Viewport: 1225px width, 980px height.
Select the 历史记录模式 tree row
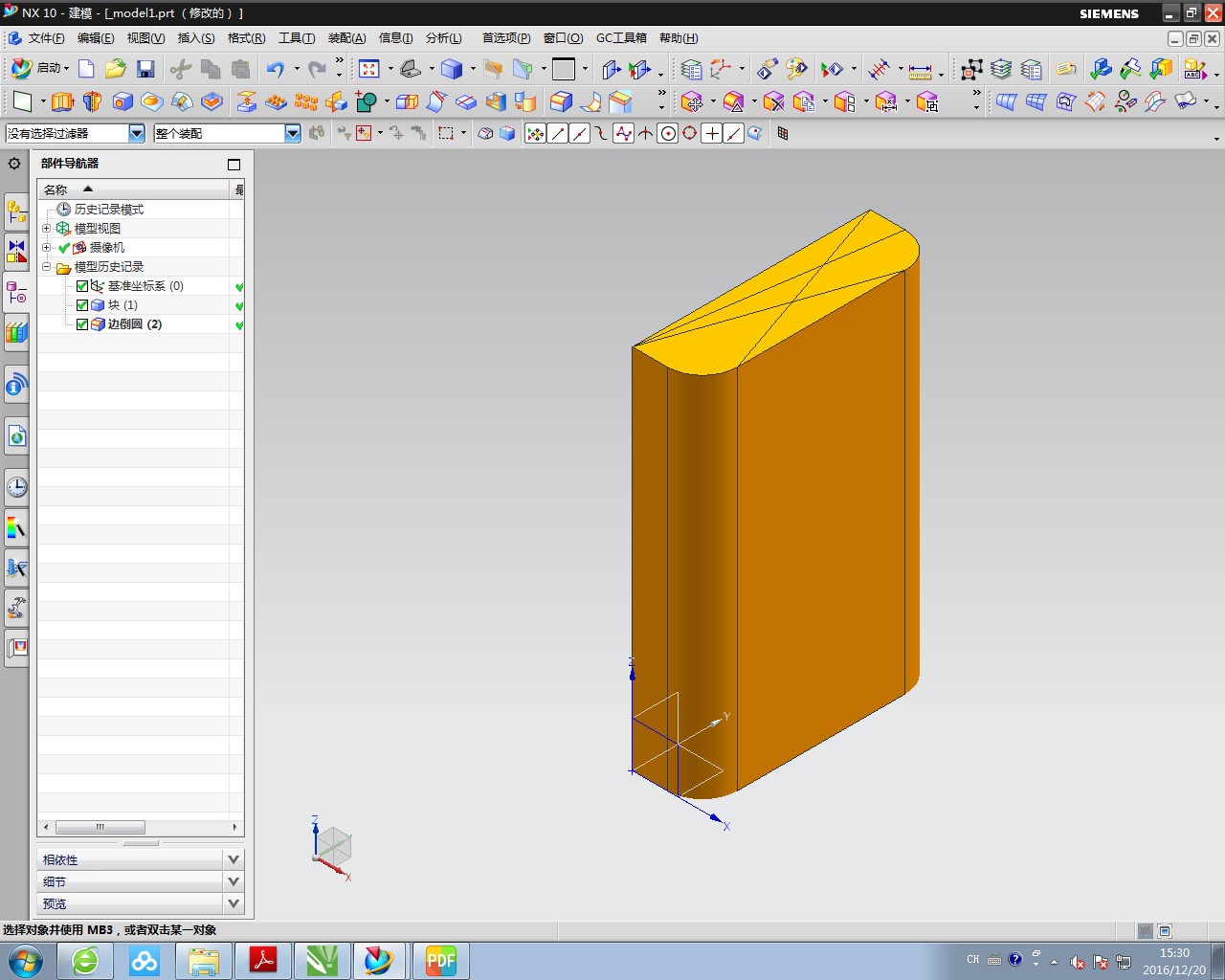tap(108, 210)
